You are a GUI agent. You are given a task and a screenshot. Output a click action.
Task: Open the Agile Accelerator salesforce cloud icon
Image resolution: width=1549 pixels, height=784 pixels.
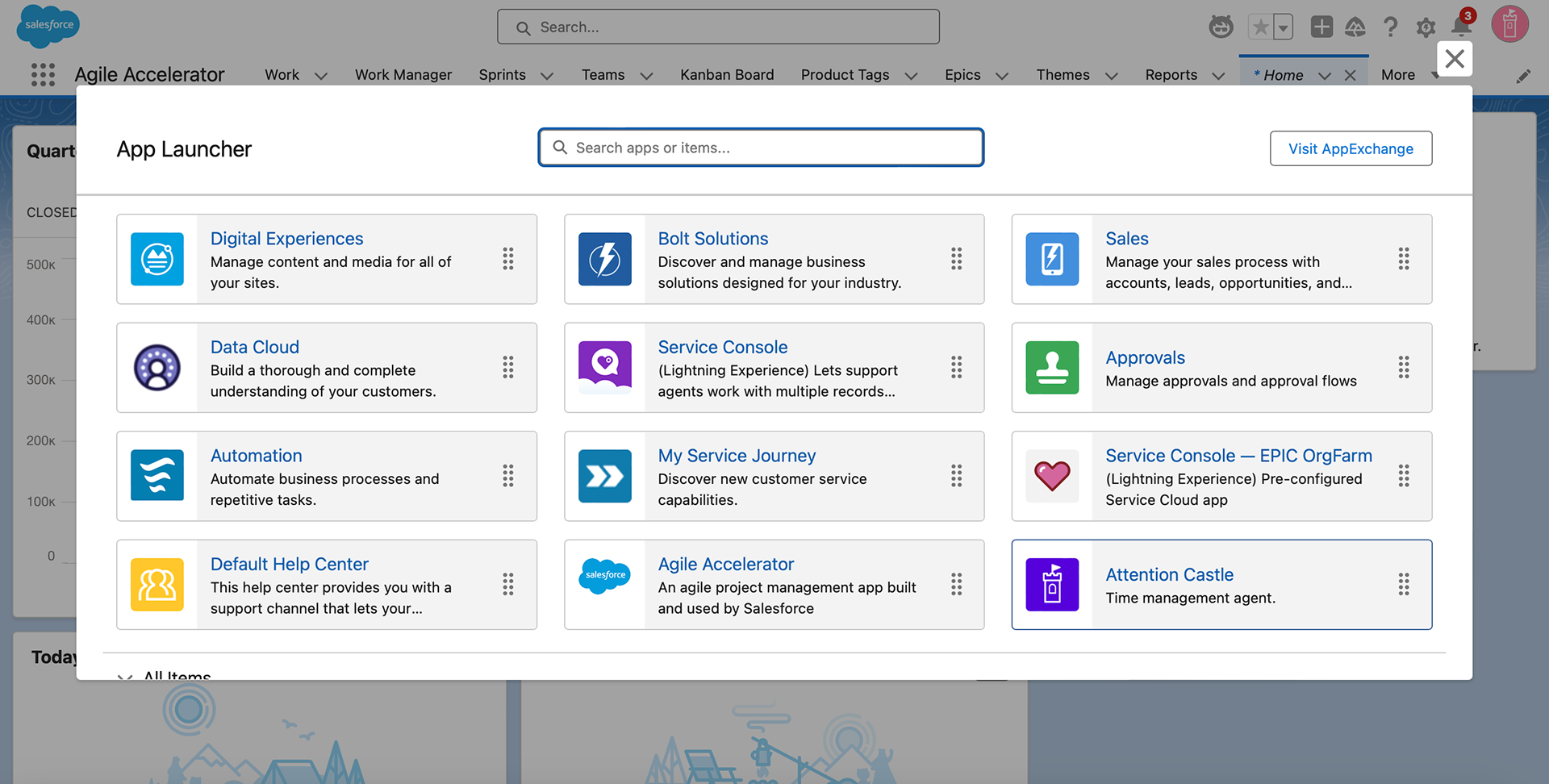click(x=605, y=576)
